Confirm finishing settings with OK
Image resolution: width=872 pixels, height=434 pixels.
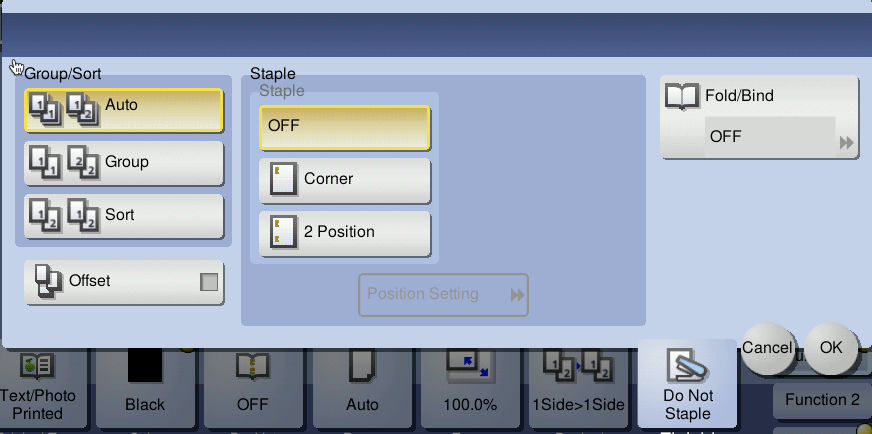tap(831, 347)
